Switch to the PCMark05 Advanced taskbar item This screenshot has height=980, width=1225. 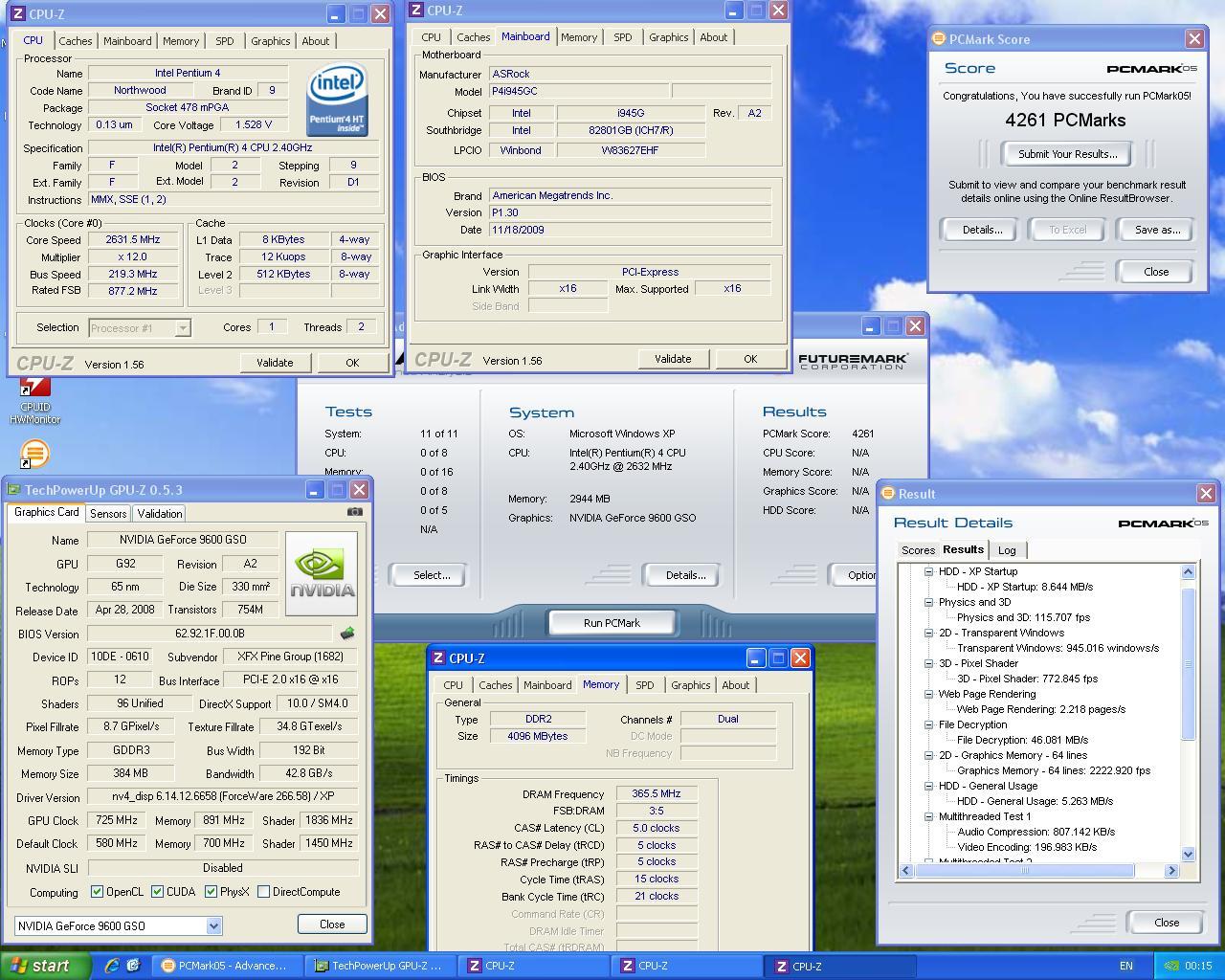click(228, 966)
